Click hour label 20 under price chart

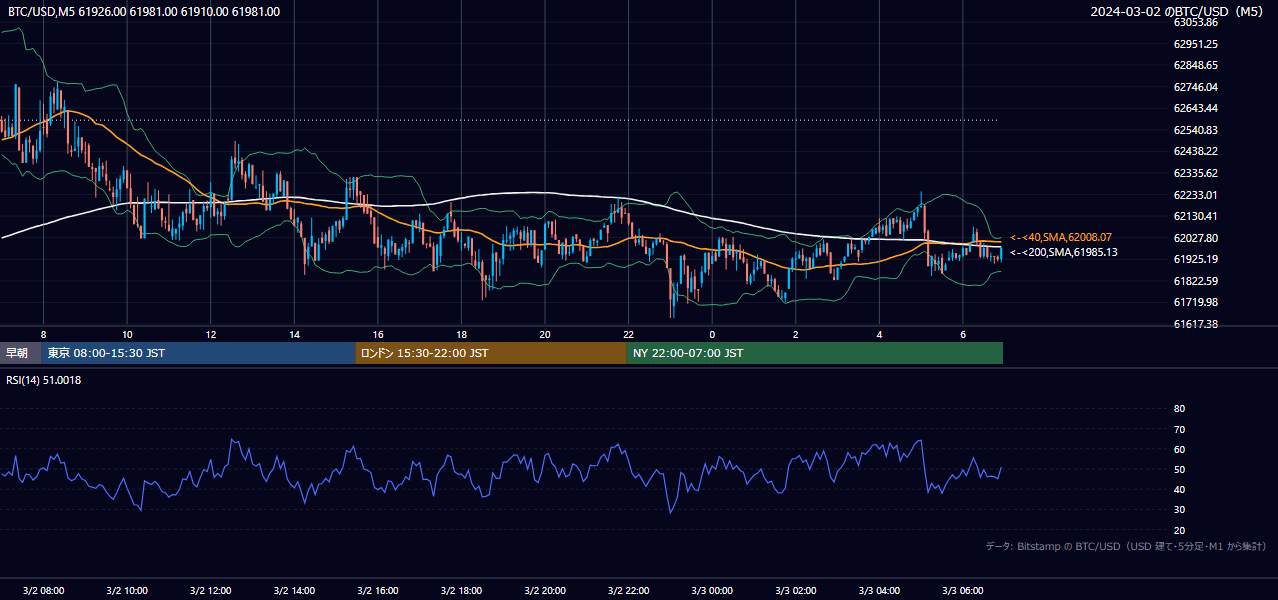545,334
